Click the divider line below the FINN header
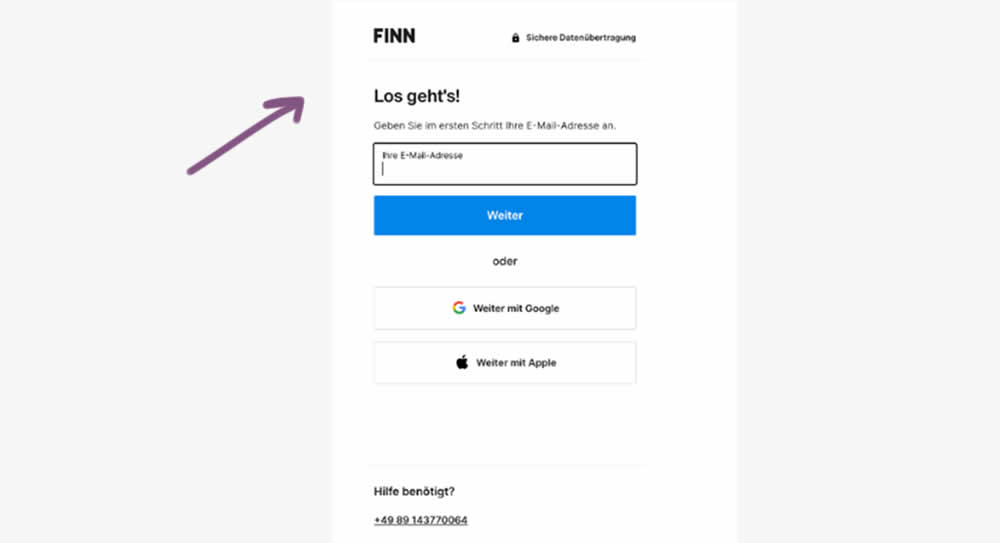The width and height of the screenshot is (1000, 543). click(x=504, y=61)
